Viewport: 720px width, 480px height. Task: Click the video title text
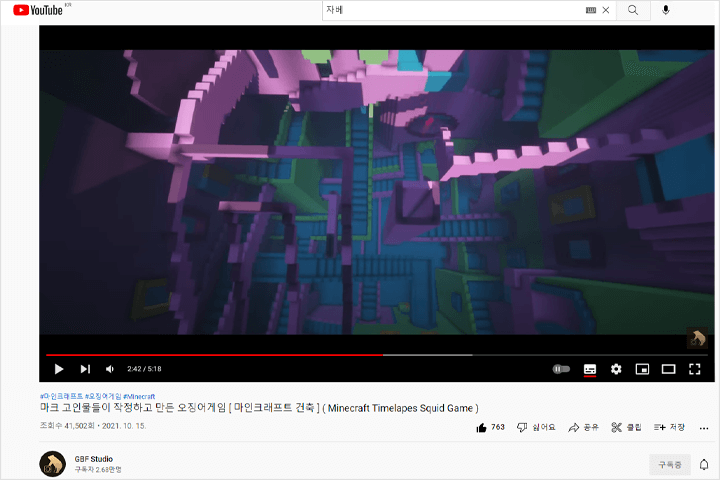[259, 408]
